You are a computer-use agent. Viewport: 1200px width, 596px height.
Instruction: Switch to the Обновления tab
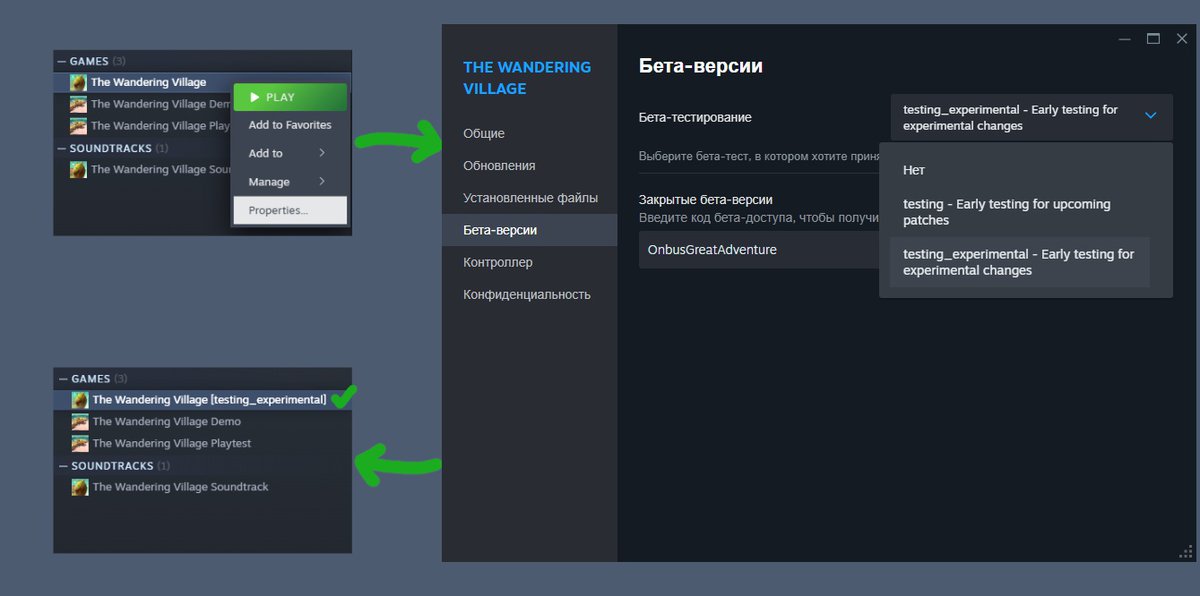pyautogui.click(x=499, y=166)
